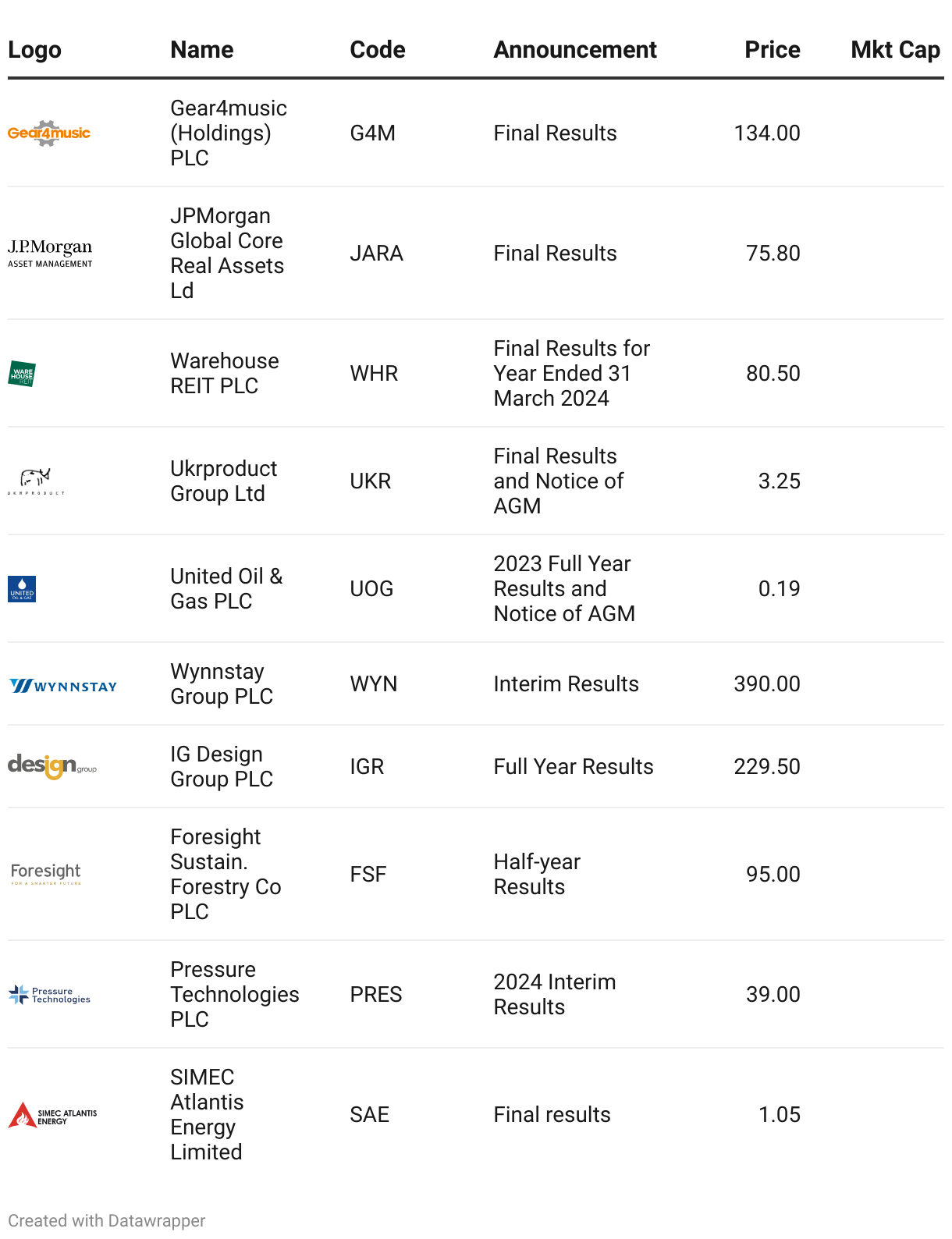The height and width of the screenshot is (1239, 952).
Task: Open the Created with Datawrapper link
Action: [x=107, y=1221]
